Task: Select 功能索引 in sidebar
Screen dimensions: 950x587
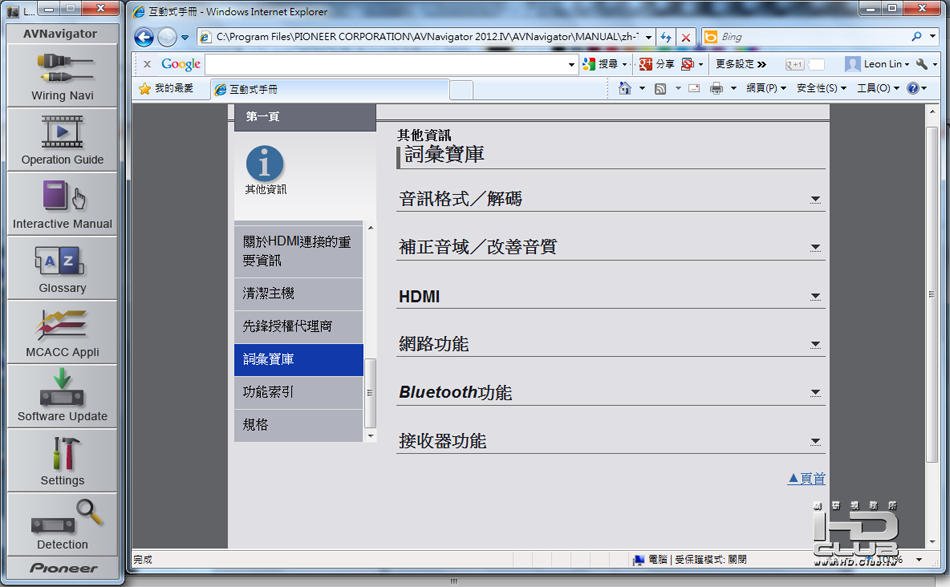Action: pyautogui.click(x=298, y=392)
